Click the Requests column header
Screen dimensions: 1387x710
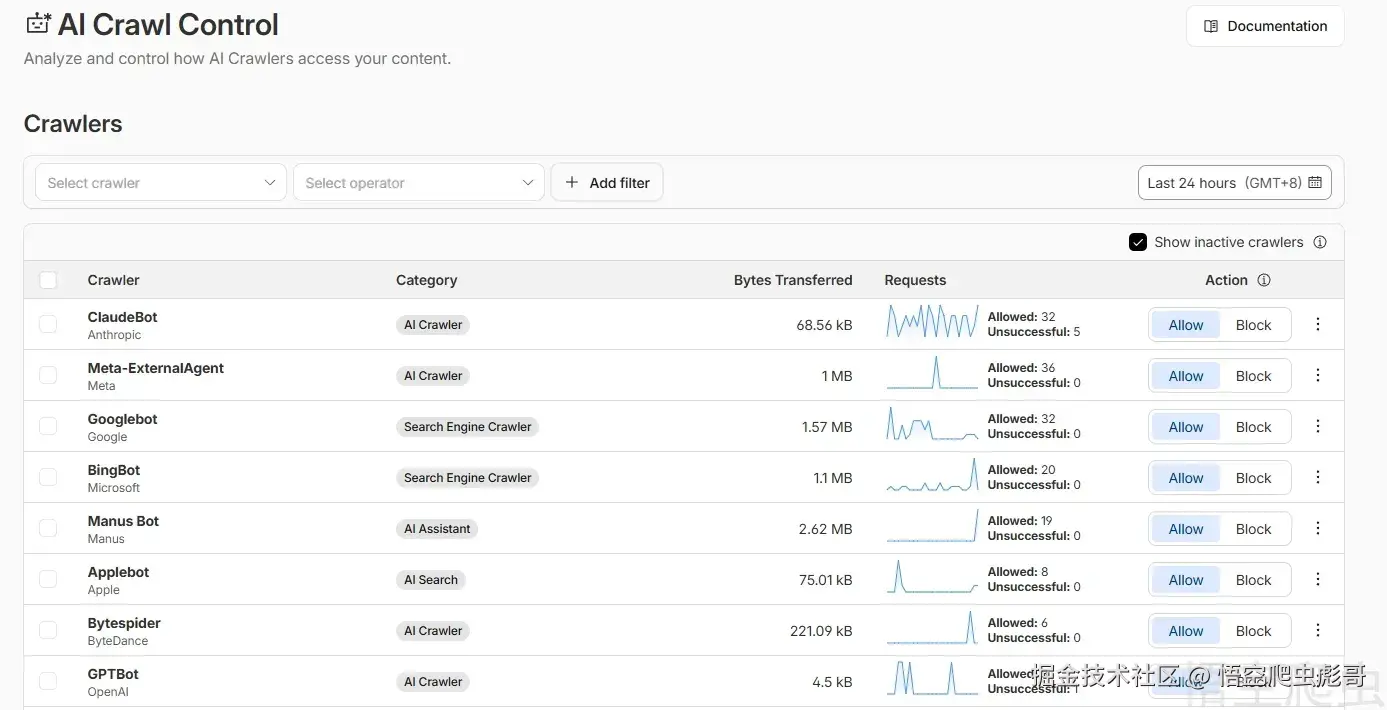[915, 280]
